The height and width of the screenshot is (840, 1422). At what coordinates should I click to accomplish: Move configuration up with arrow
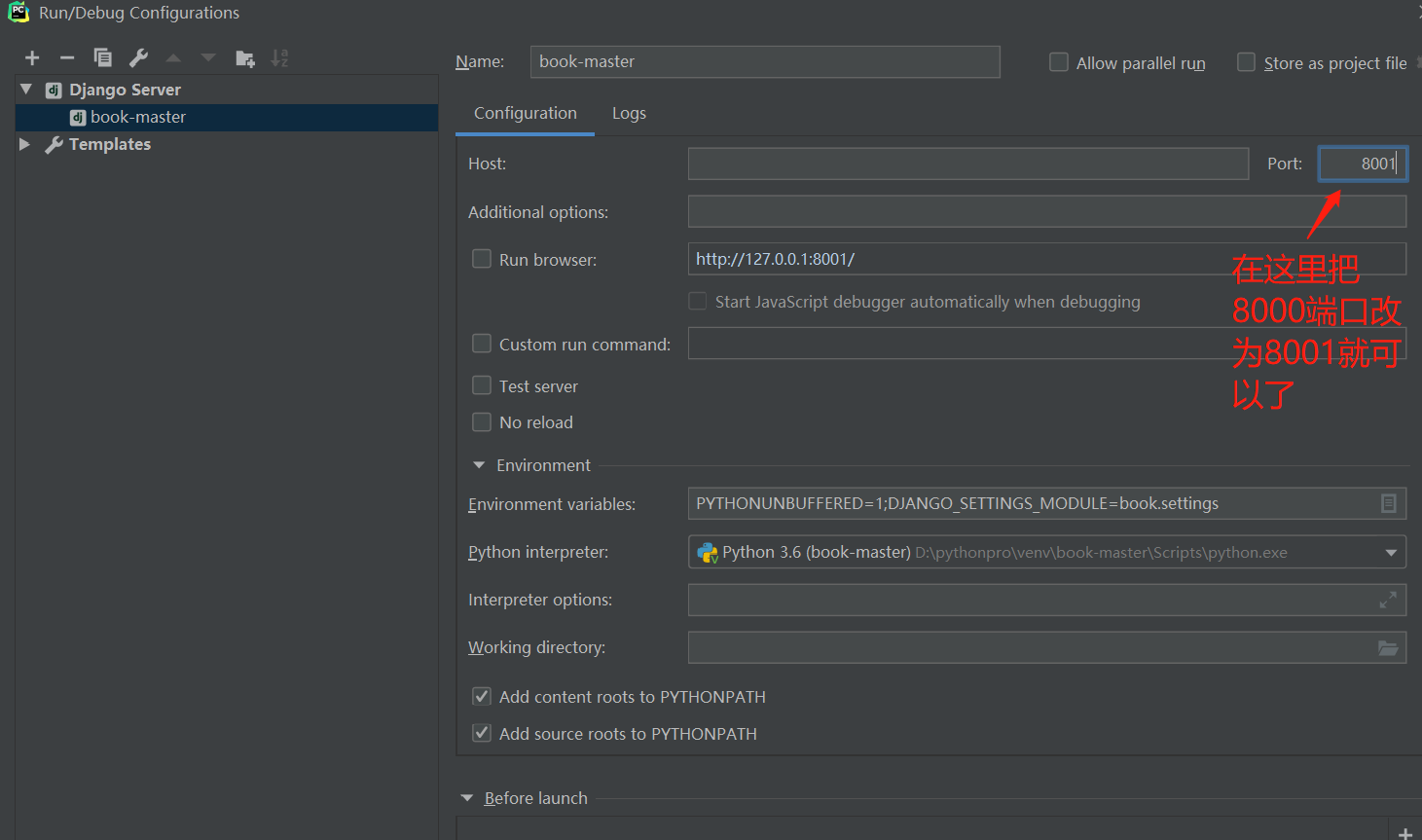point(173,58)
